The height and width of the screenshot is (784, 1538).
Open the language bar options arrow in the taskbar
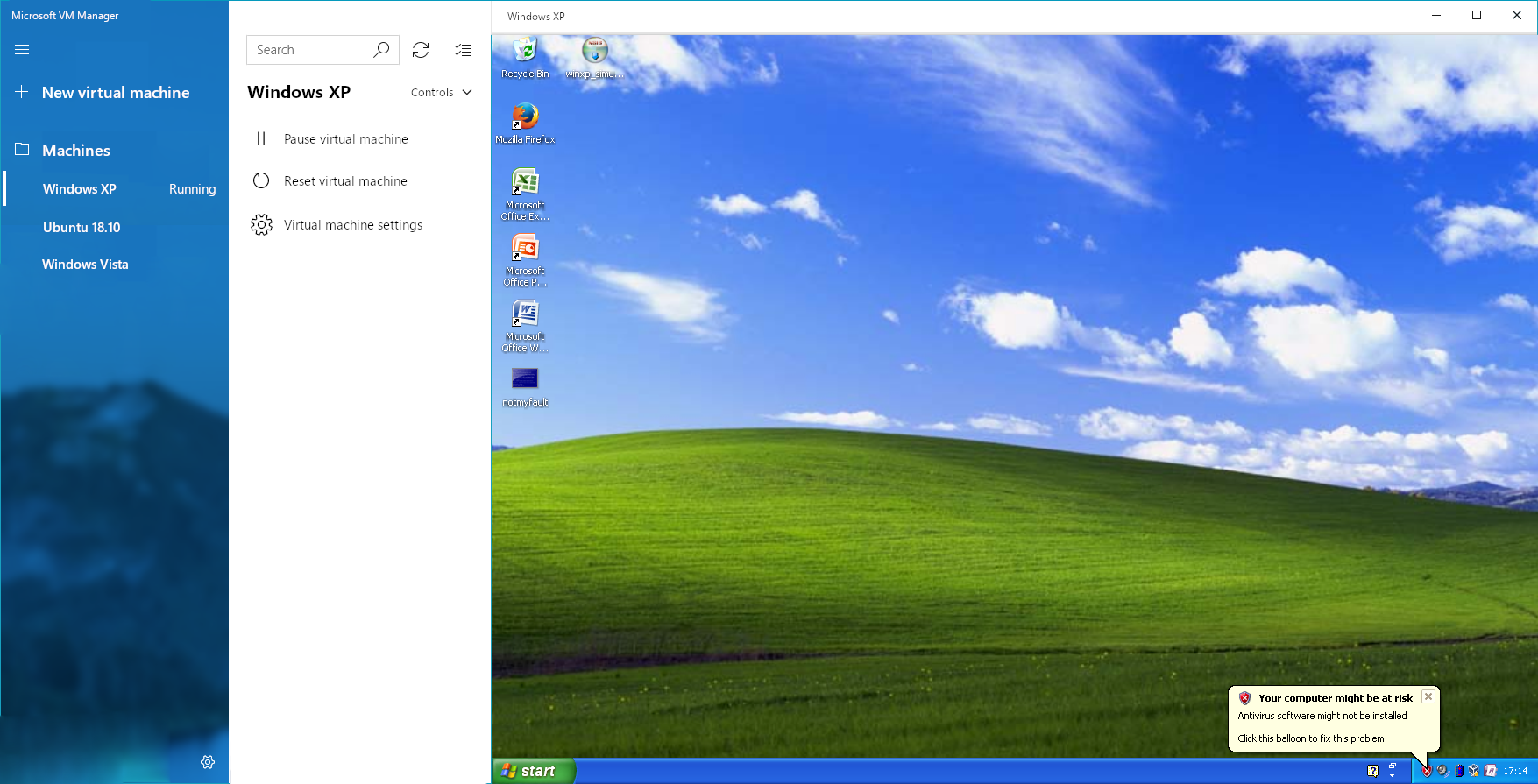[1392, 775]
